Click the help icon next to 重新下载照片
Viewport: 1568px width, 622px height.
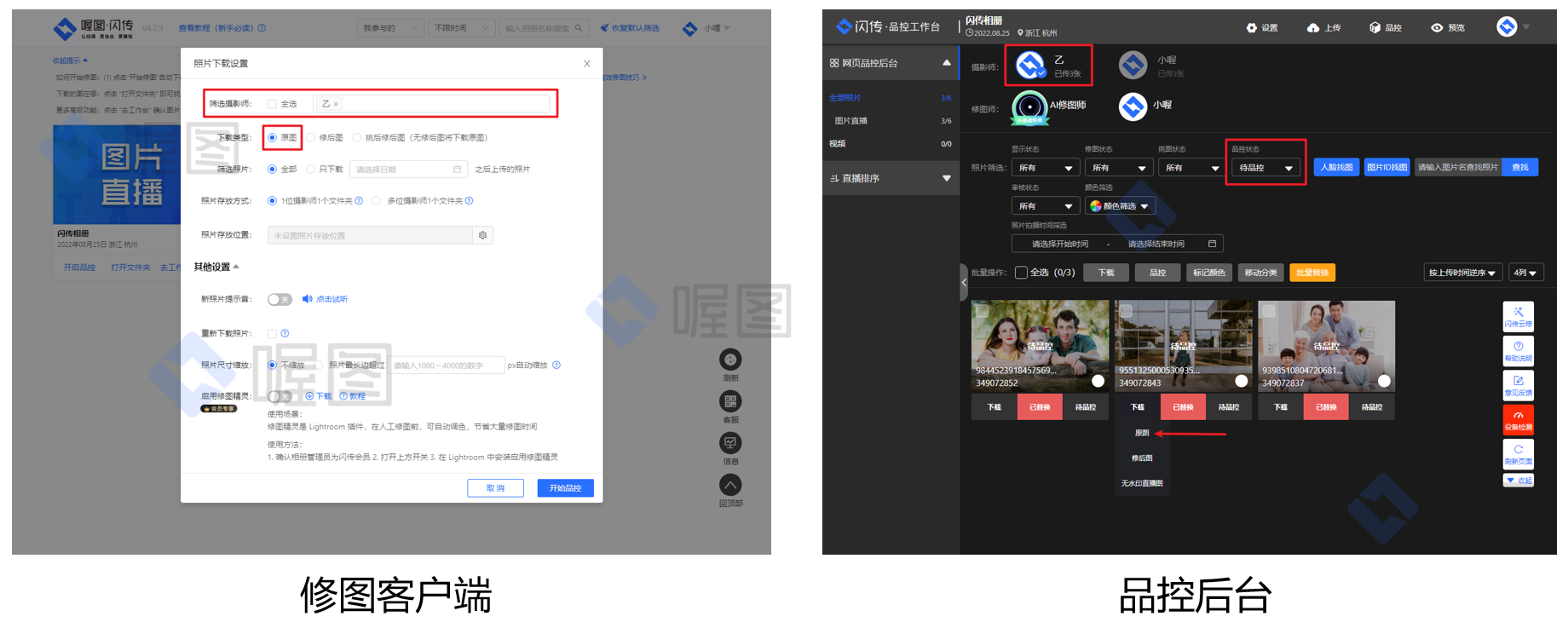[285, 333]
